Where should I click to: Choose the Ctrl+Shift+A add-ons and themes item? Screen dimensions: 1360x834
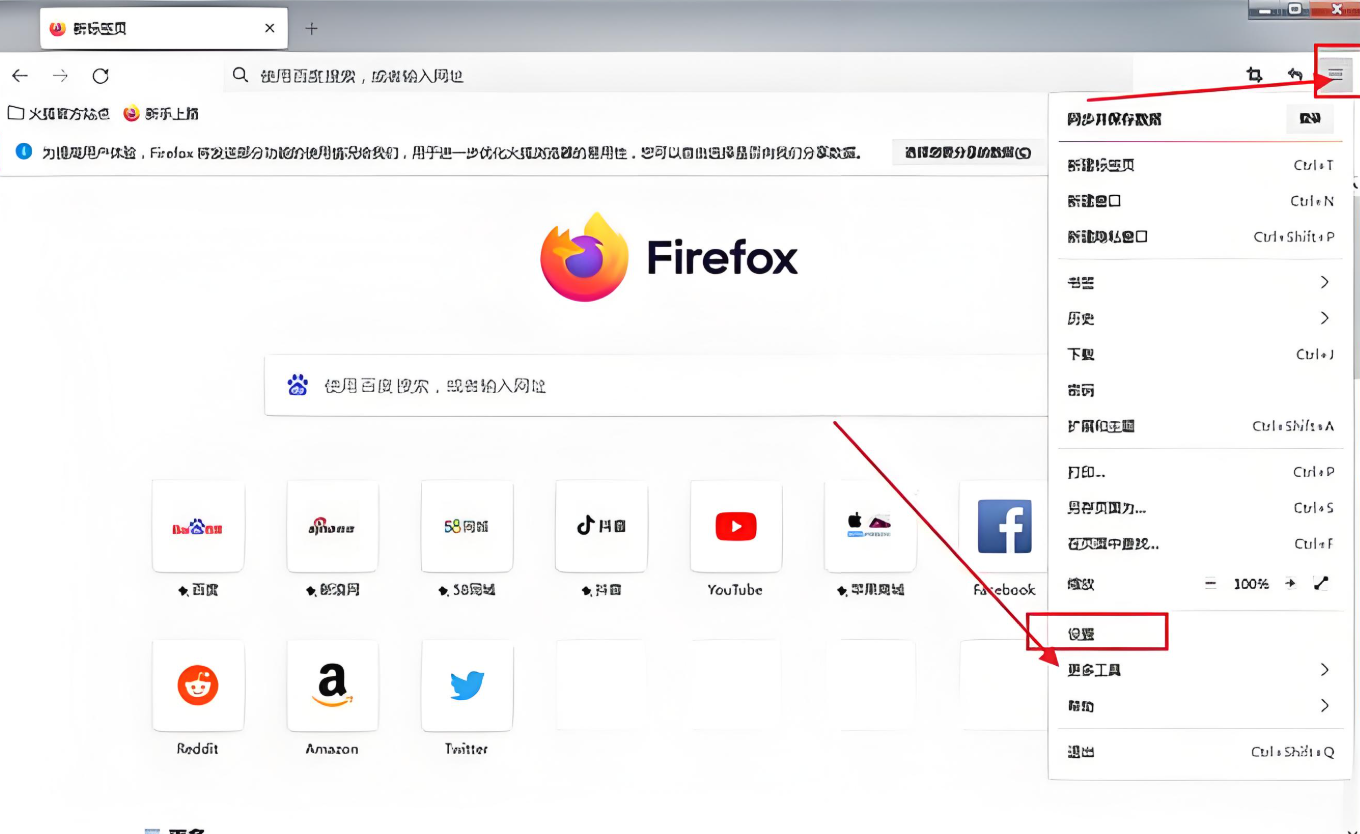point(1200,426)
